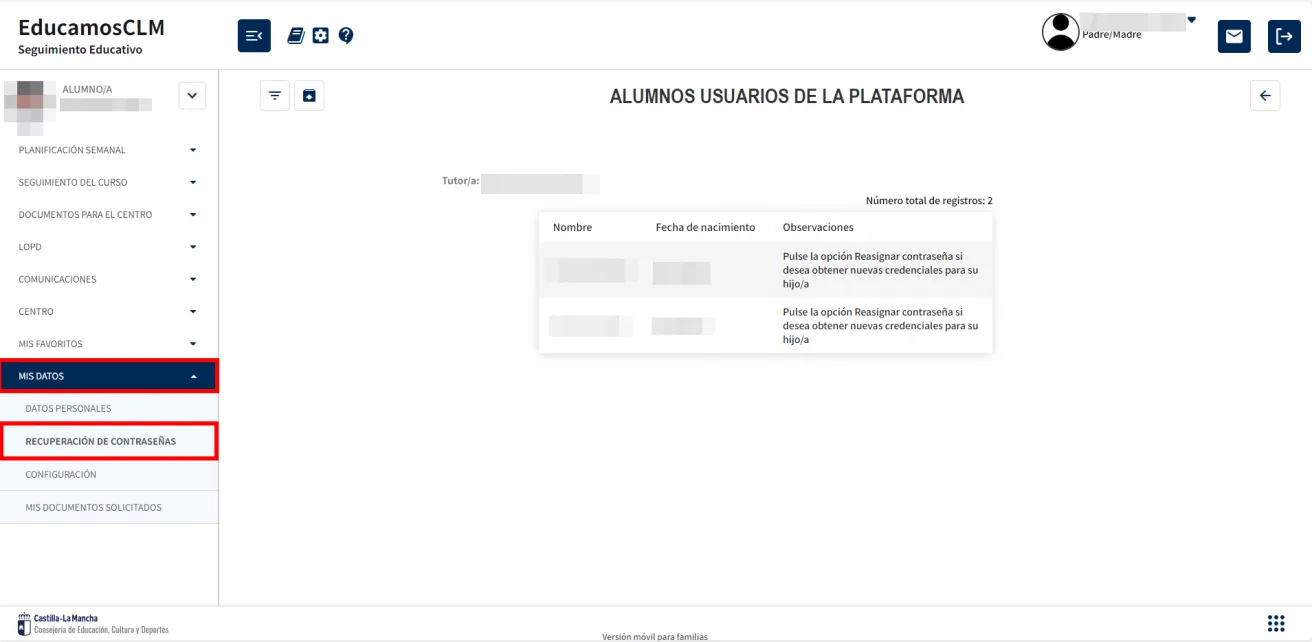Go back using the left arrow icon
This screenshot has height=642, width=1312.
coord(1265,95)
